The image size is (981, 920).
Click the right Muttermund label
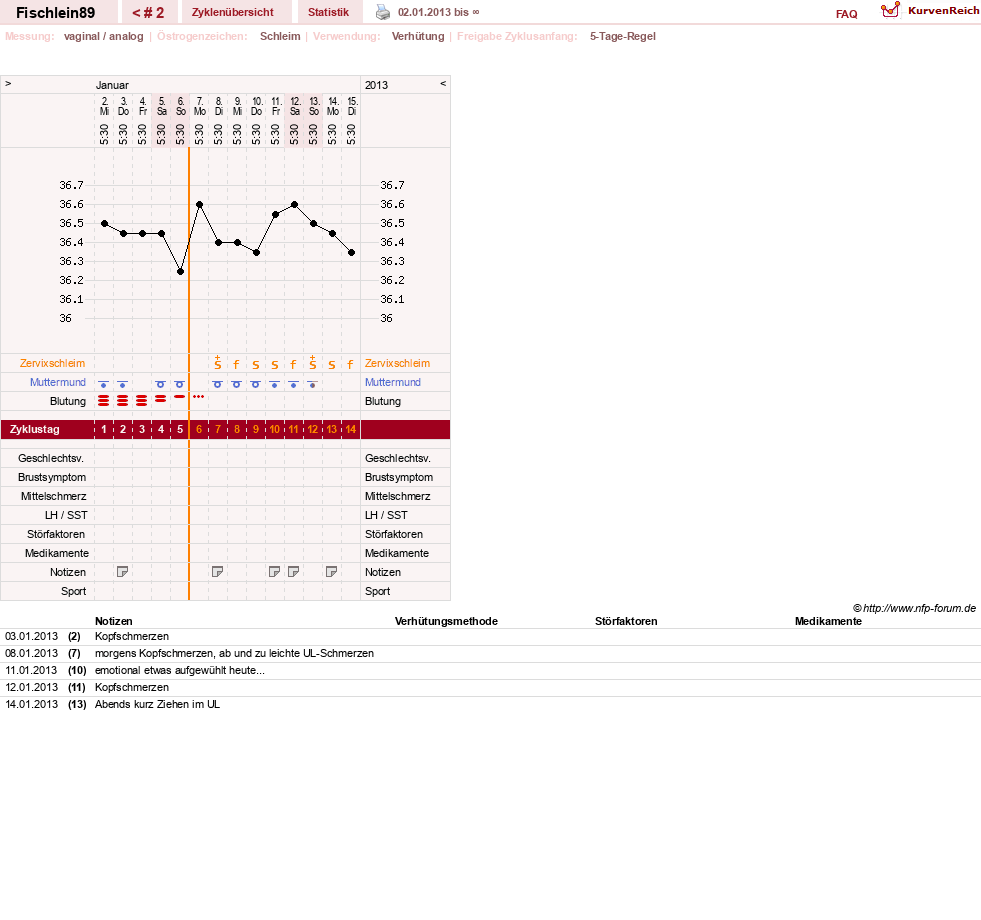[393, 382]
